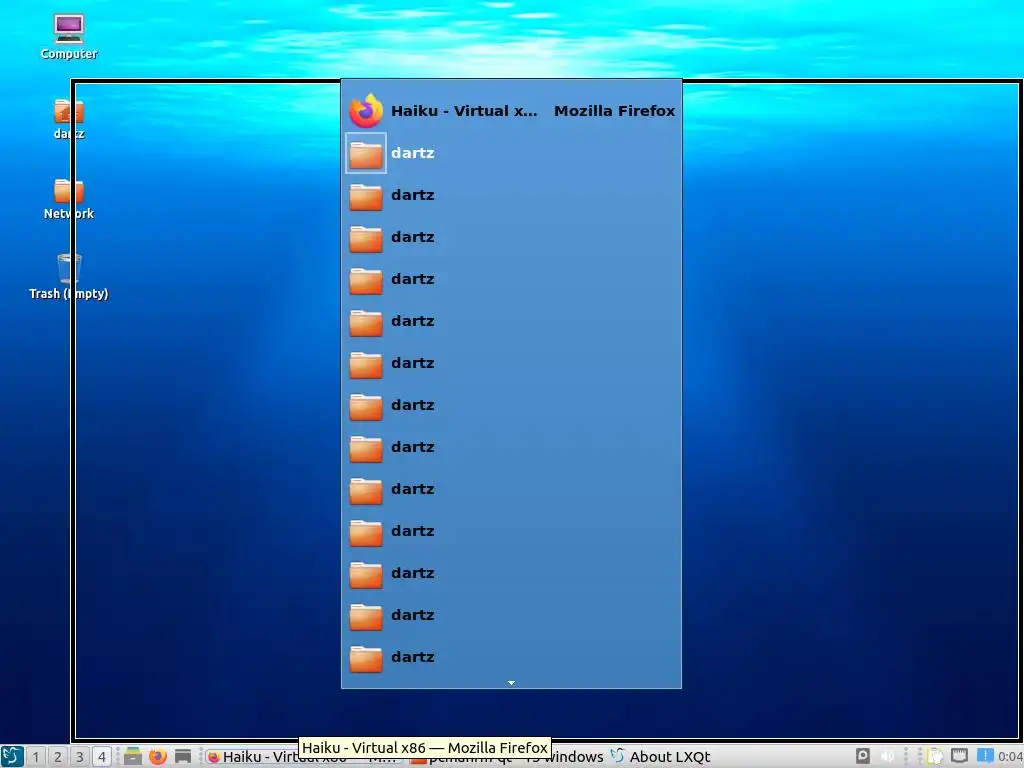Click the dark gray quick-launch icon after Firefox

(183, 756)
